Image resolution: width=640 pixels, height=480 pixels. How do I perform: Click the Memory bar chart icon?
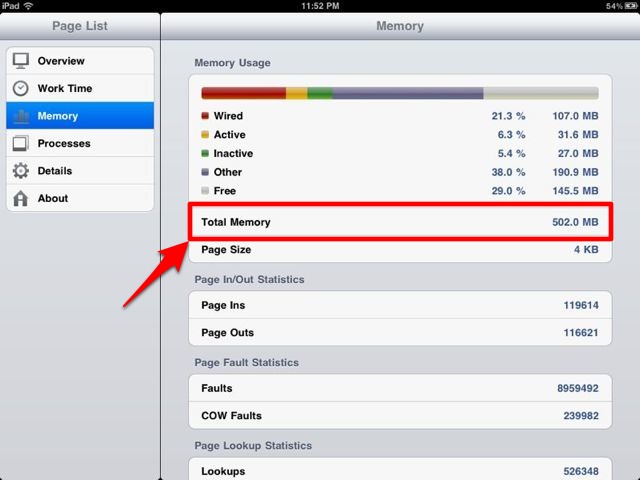(20, 116)
